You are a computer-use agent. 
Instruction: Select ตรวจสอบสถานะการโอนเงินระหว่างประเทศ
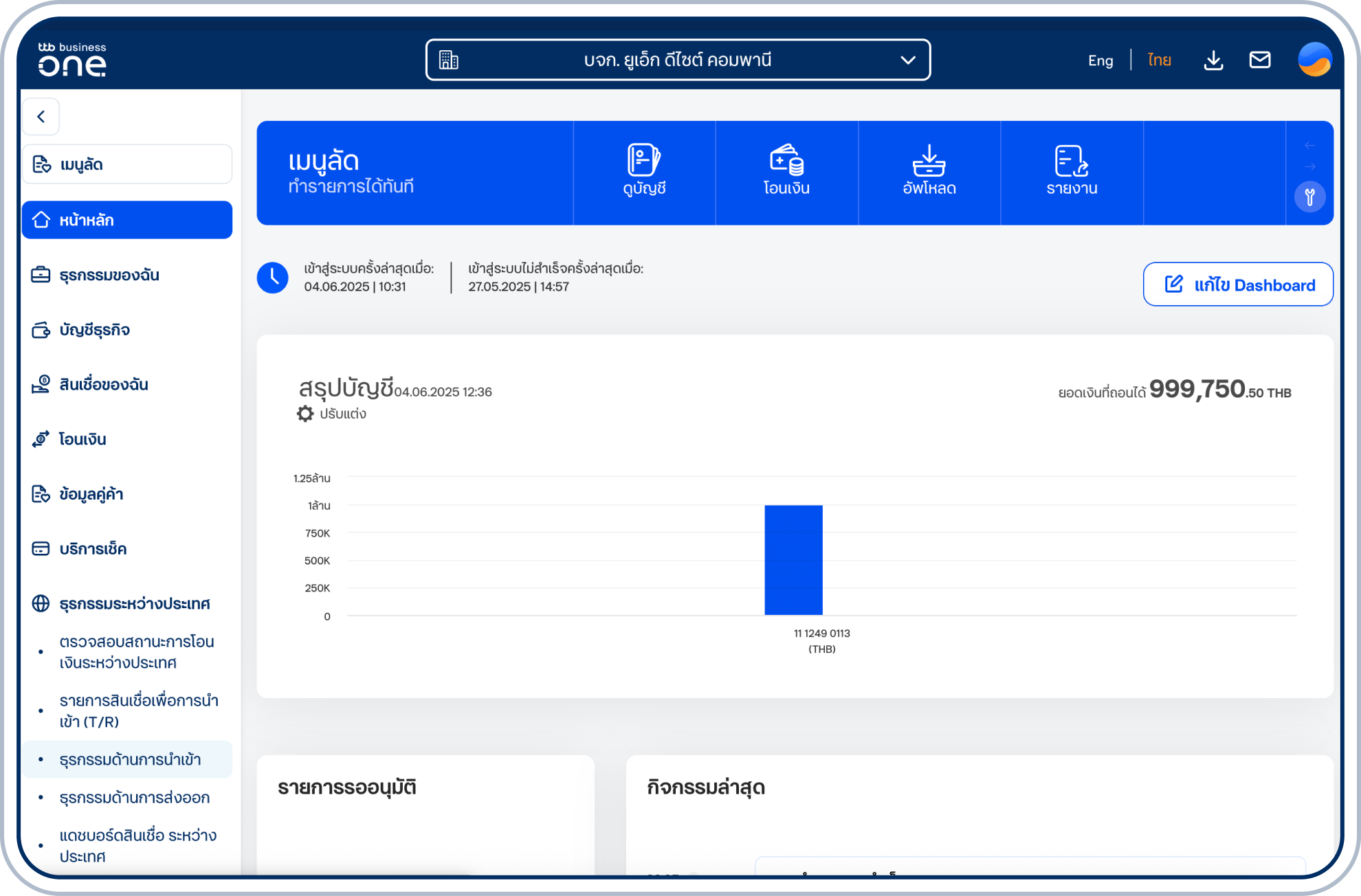pyautogui.click(x=136, y=652)
